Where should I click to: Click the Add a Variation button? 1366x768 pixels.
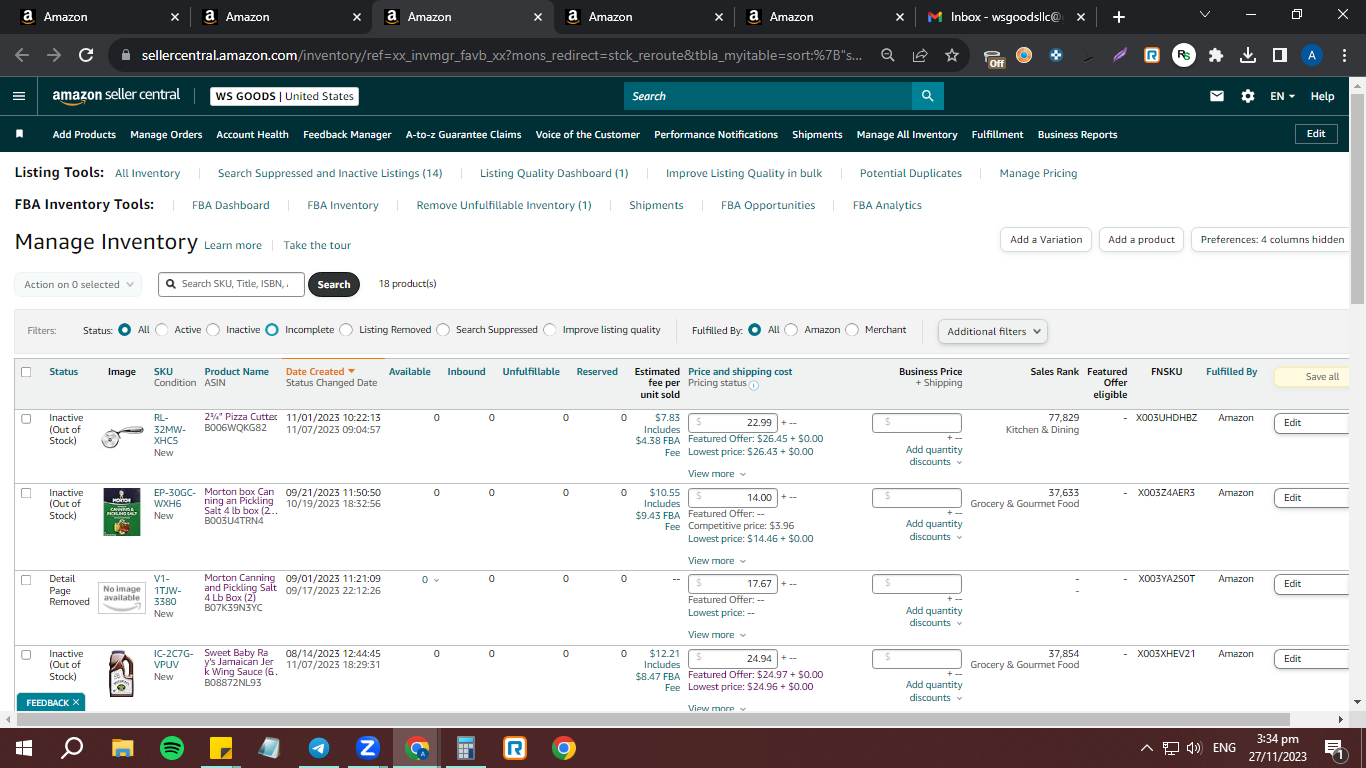1046,240
